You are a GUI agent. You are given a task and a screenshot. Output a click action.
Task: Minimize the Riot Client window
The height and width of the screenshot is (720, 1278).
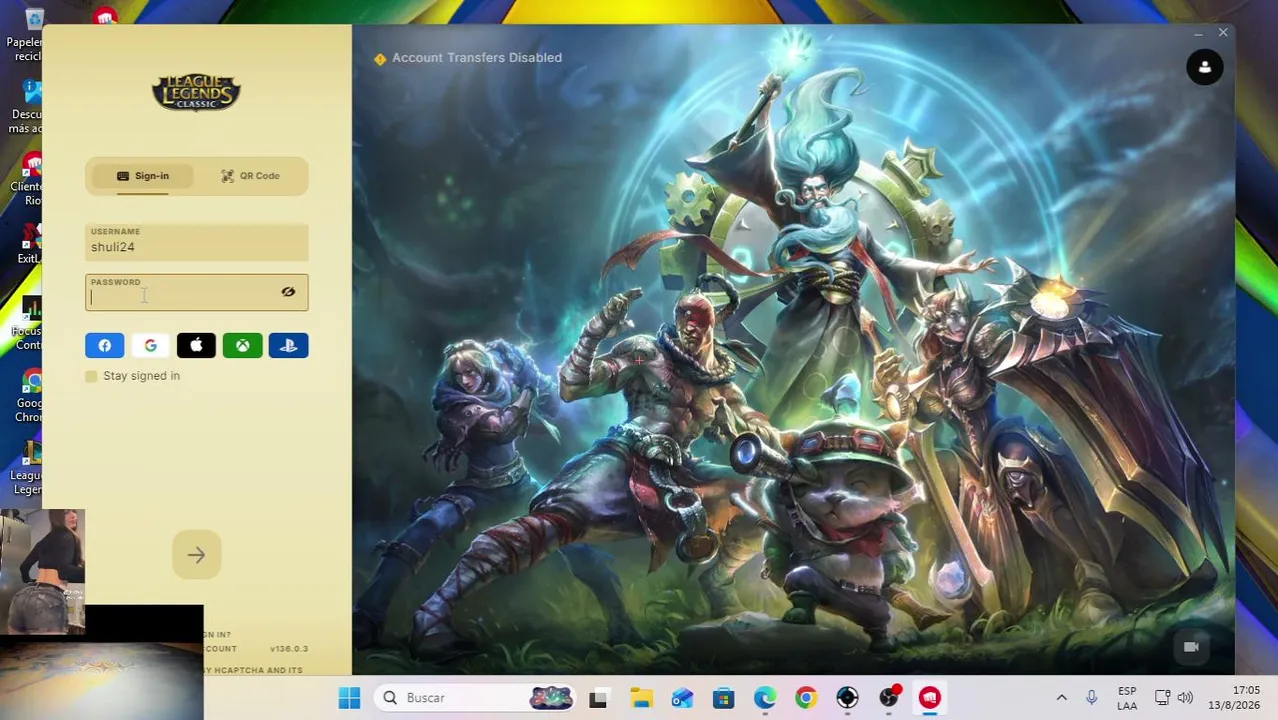1198,34
